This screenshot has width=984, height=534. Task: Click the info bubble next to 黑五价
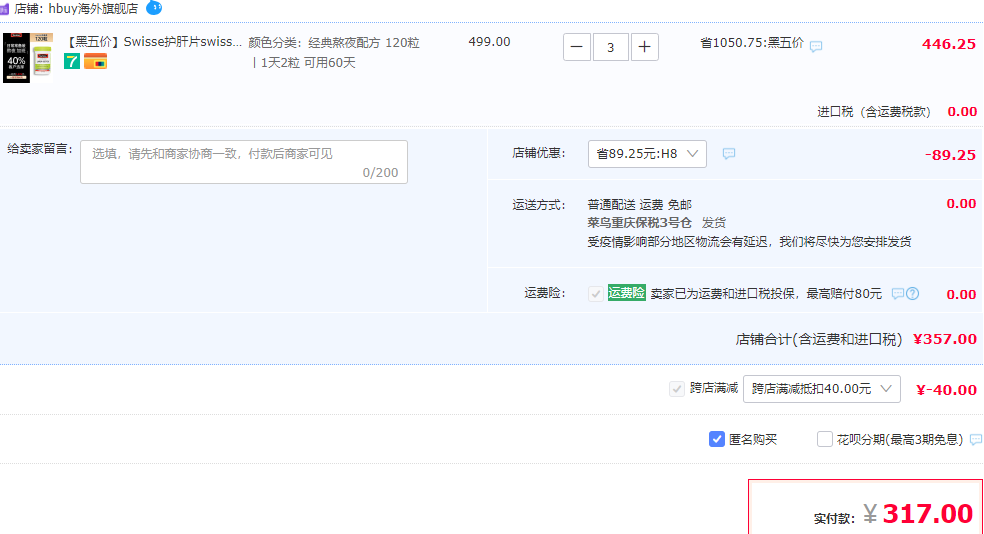816,46
